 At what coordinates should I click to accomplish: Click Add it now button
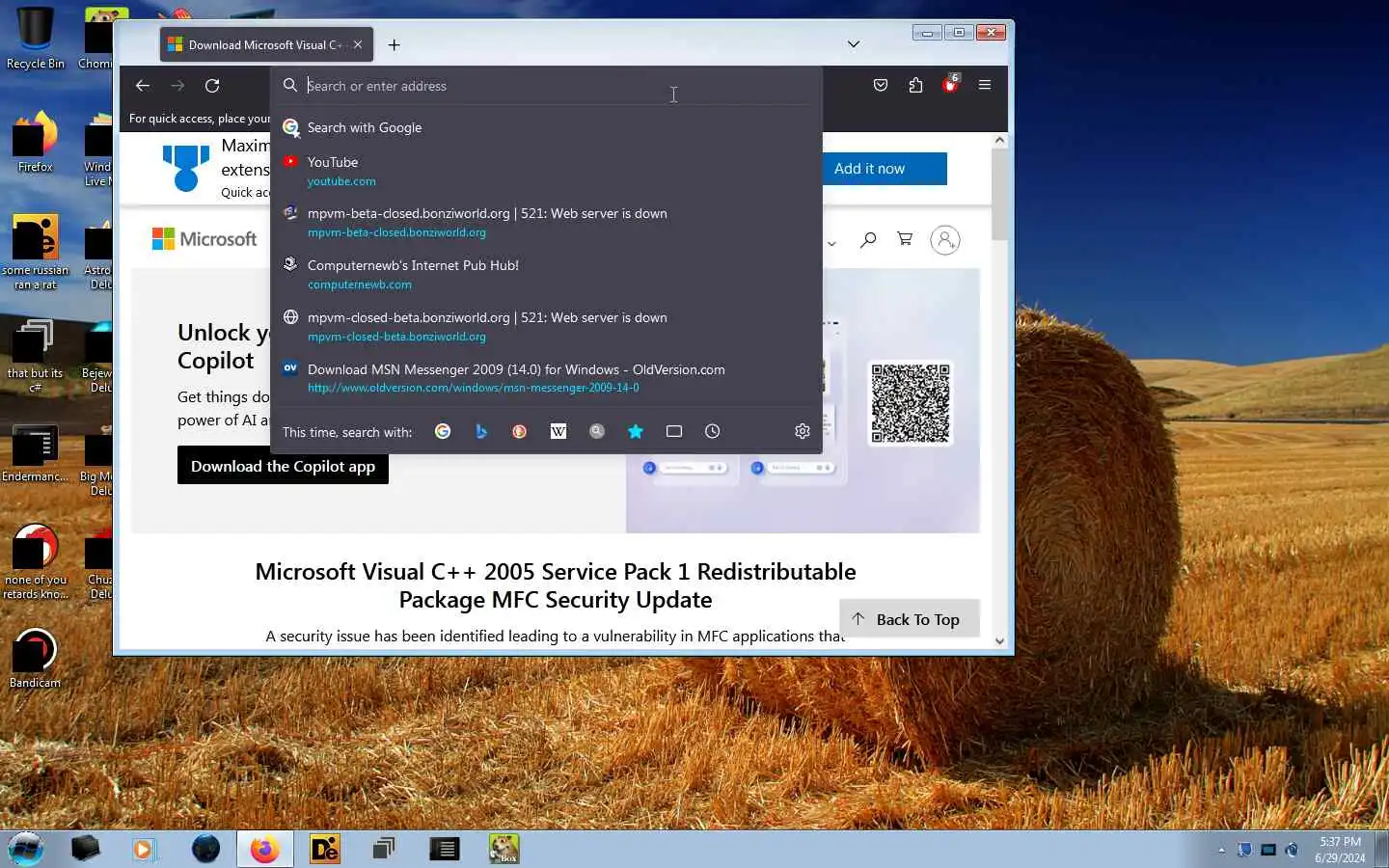coord(885,169)
